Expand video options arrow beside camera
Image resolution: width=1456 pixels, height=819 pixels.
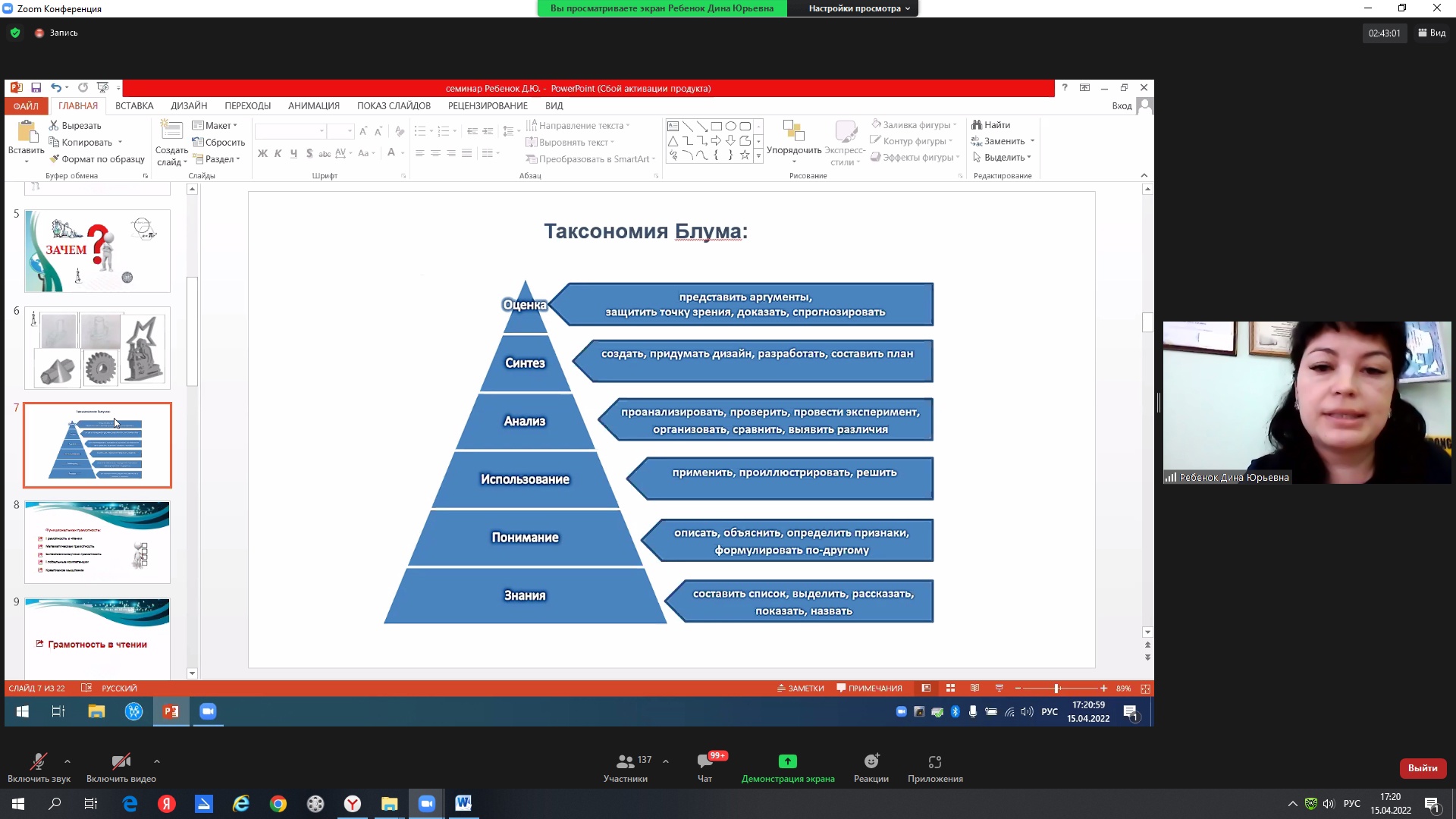[157, 761]
